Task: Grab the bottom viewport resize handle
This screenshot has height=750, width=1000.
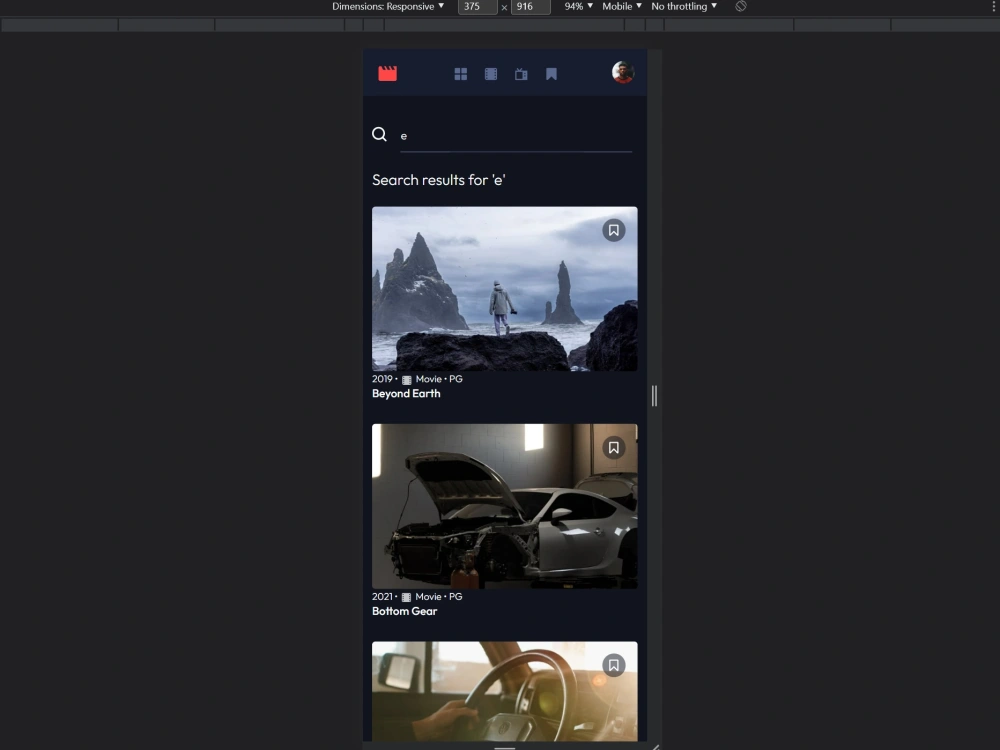Action: [504, 747]
